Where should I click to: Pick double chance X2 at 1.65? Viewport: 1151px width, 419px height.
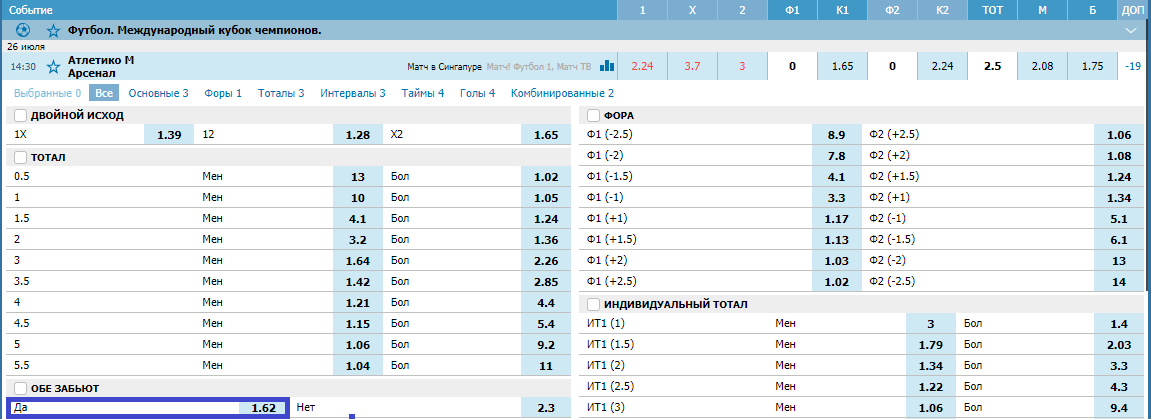545,135
